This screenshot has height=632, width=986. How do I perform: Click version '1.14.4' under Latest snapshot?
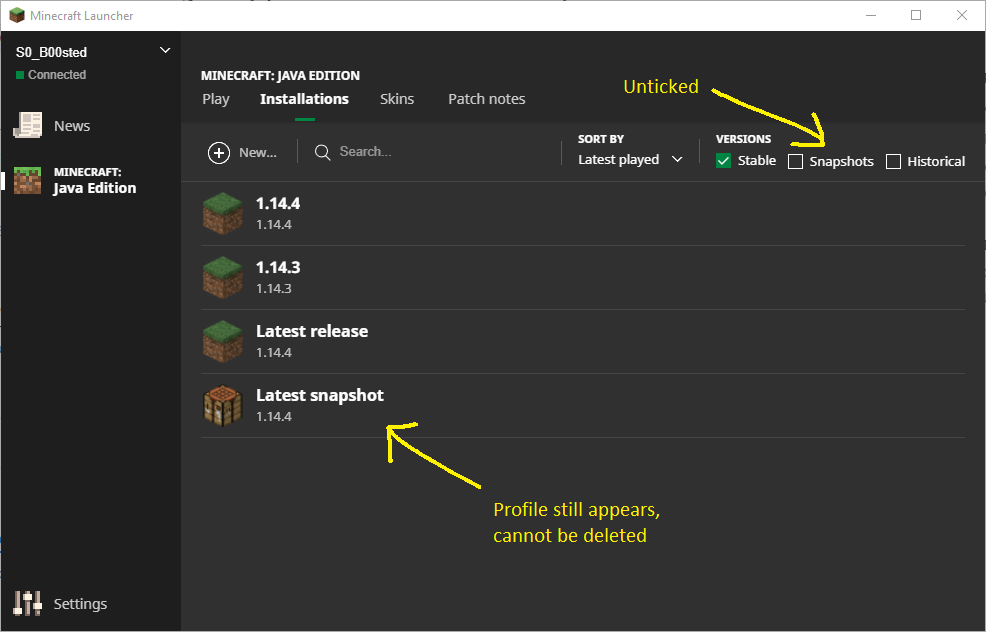tap(274, 416)
